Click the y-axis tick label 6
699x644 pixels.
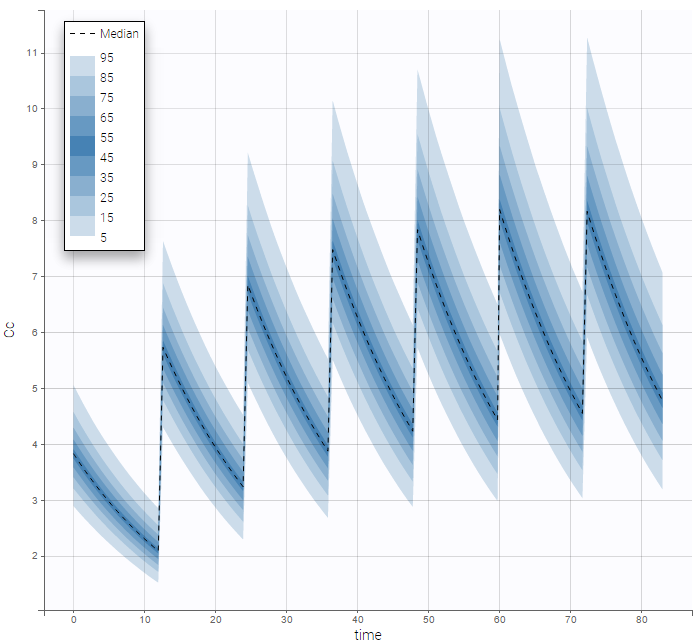pyautogui.click(x=33, y=332)
